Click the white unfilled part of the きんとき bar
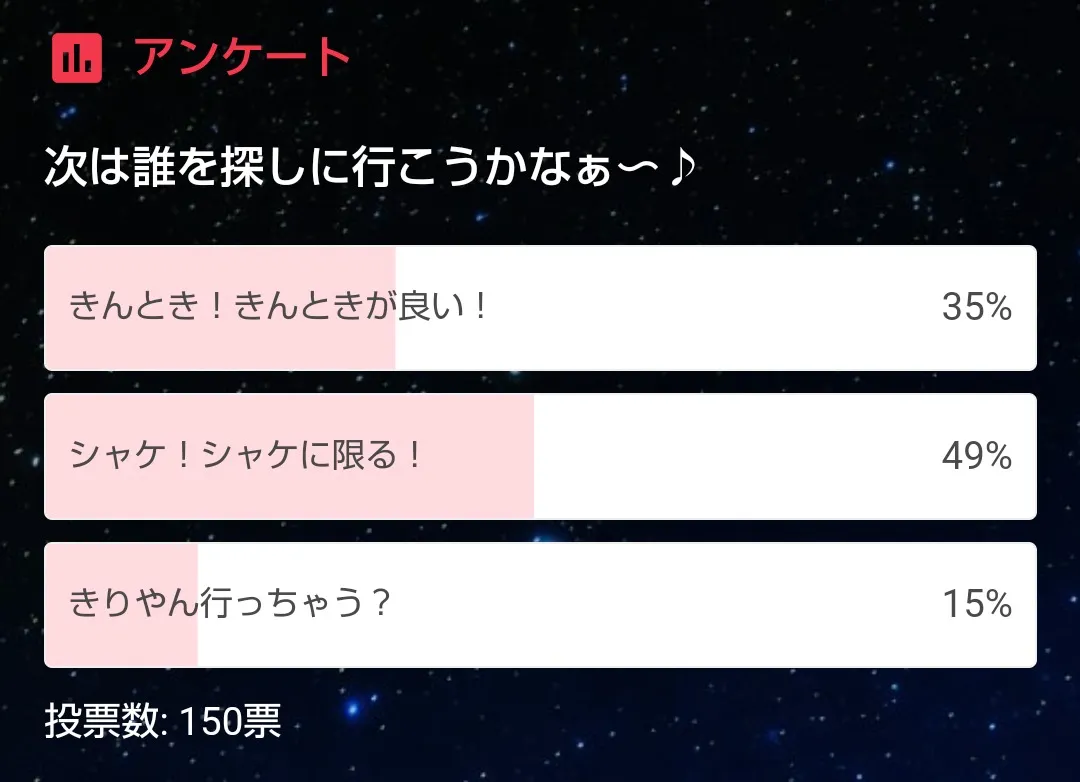This screenshot has width=1080, height=782. click(700, 308)
